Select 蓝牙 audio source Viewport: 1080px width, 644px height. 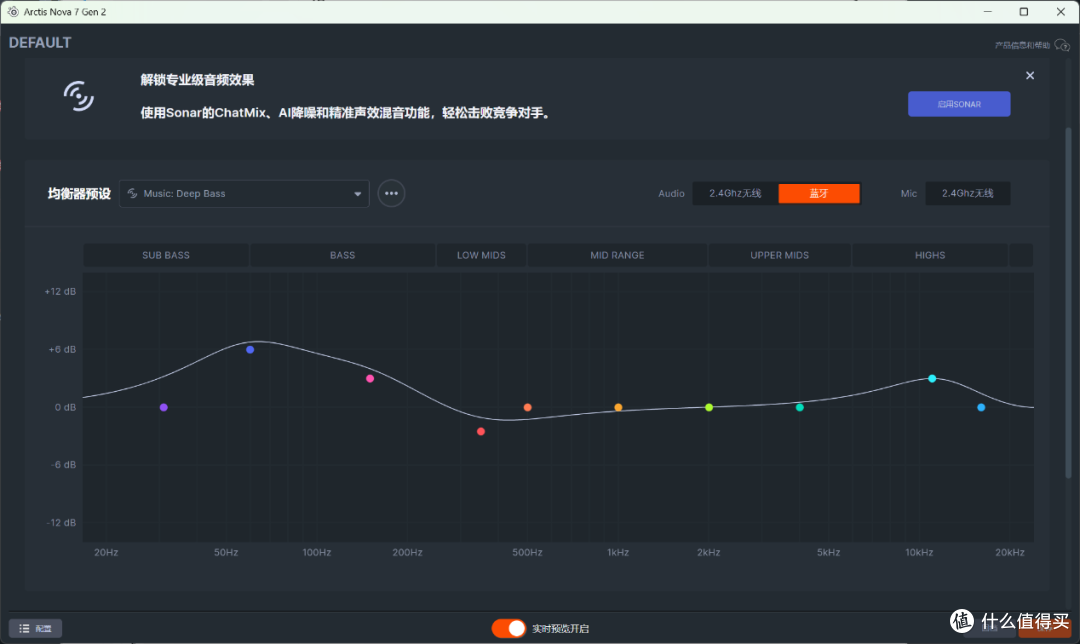(x=819, y=194)
